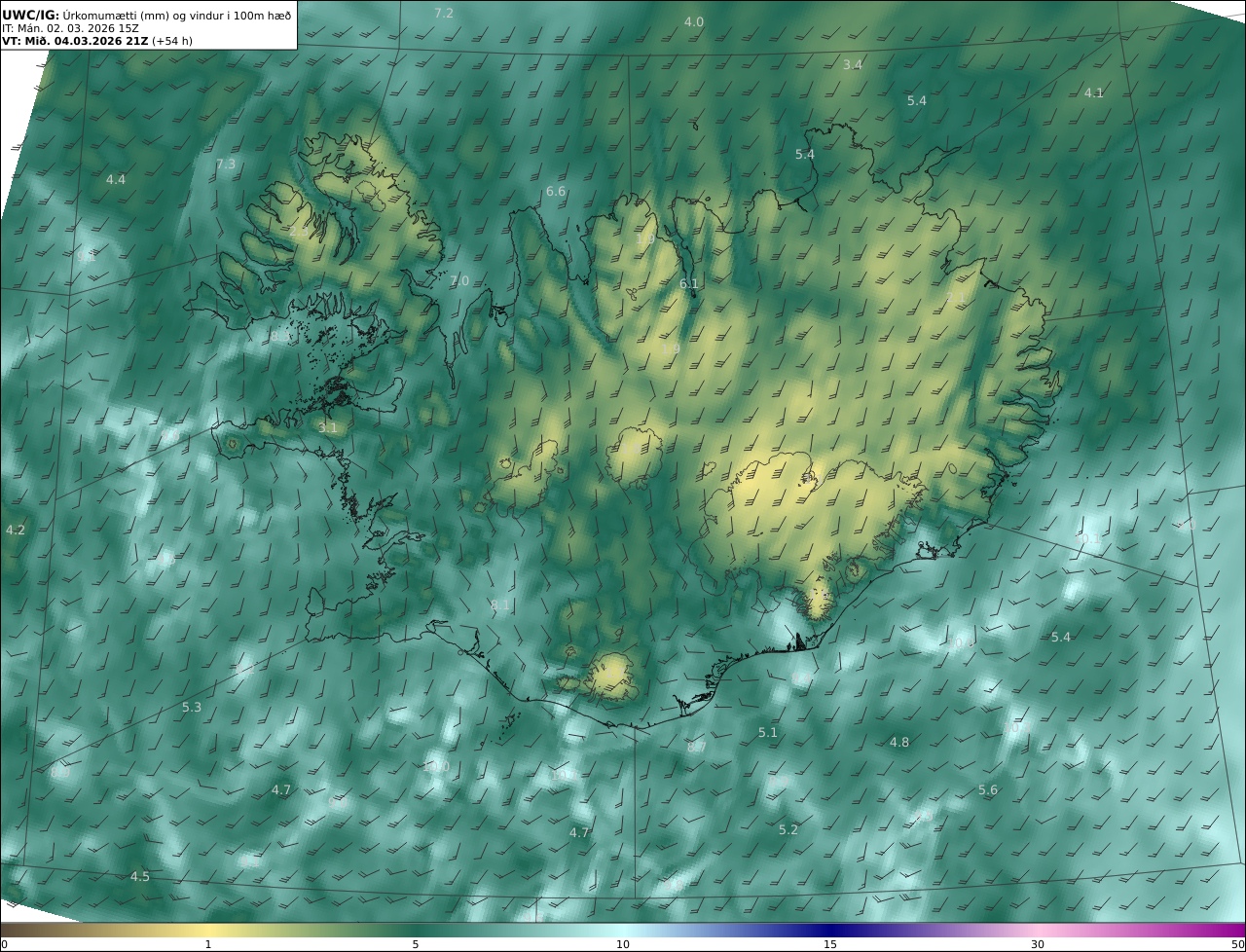Click the map value '7.0'

click(459, 280)
